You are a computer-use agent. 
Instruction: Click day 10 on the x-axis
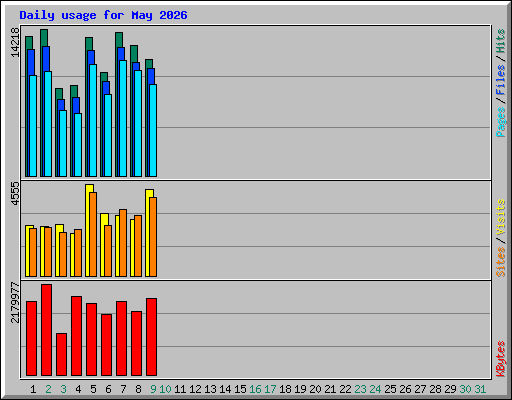165,389
